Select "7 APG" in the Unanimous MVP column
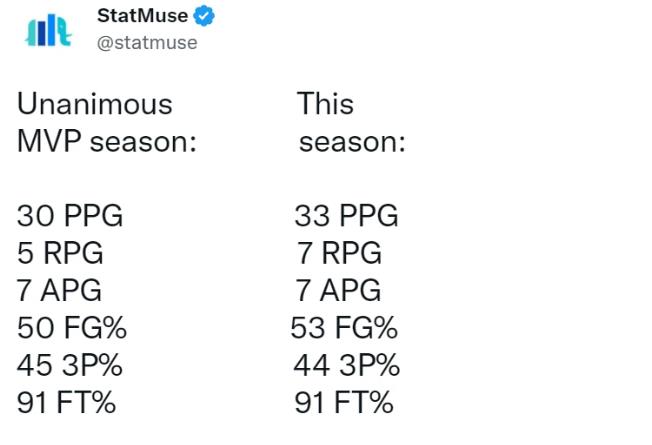This screenshot has height=445, width=652. 60,290
